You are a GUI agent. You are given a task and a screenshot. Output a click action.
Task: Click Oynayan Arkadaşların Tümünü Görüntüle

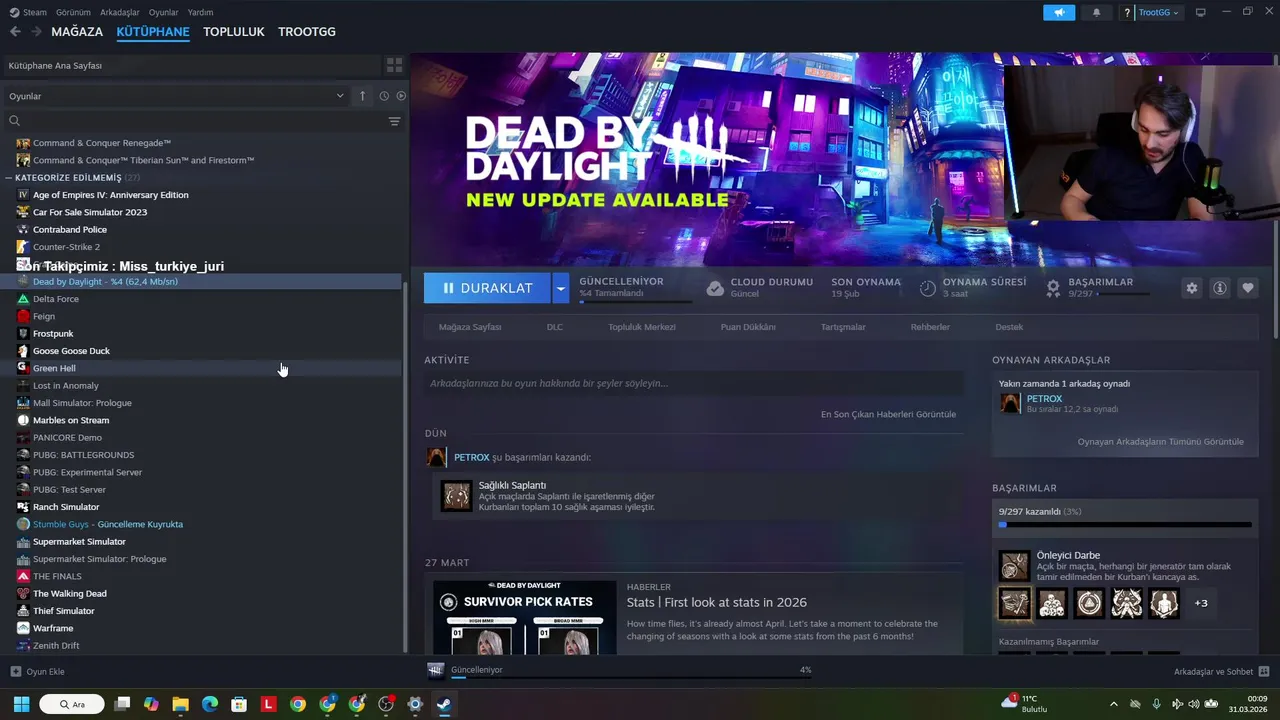click(x=1160, y=441)
